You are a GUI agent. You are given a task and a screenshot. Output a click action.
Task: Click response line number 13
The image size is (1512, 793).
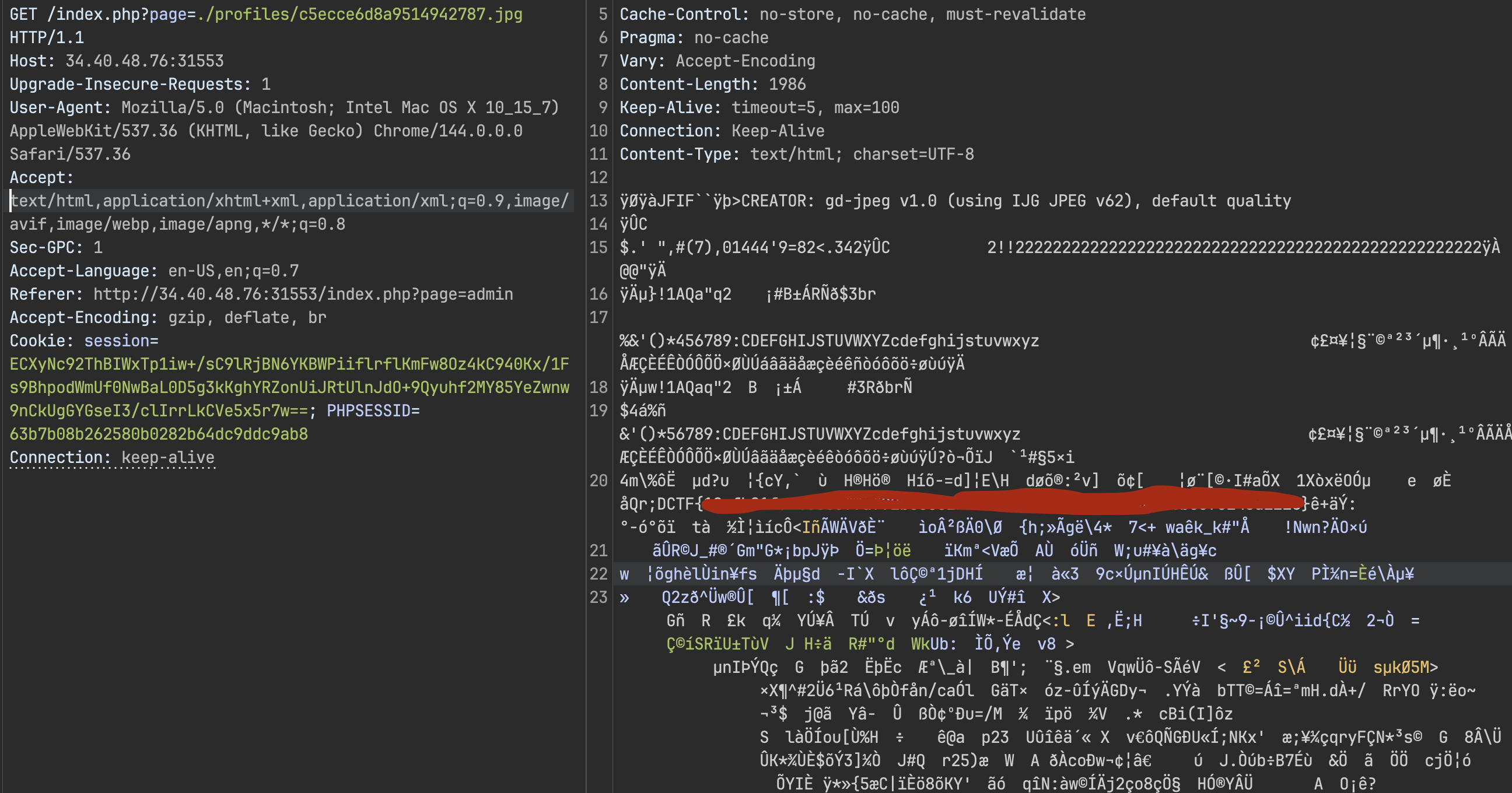click(598, 201)
